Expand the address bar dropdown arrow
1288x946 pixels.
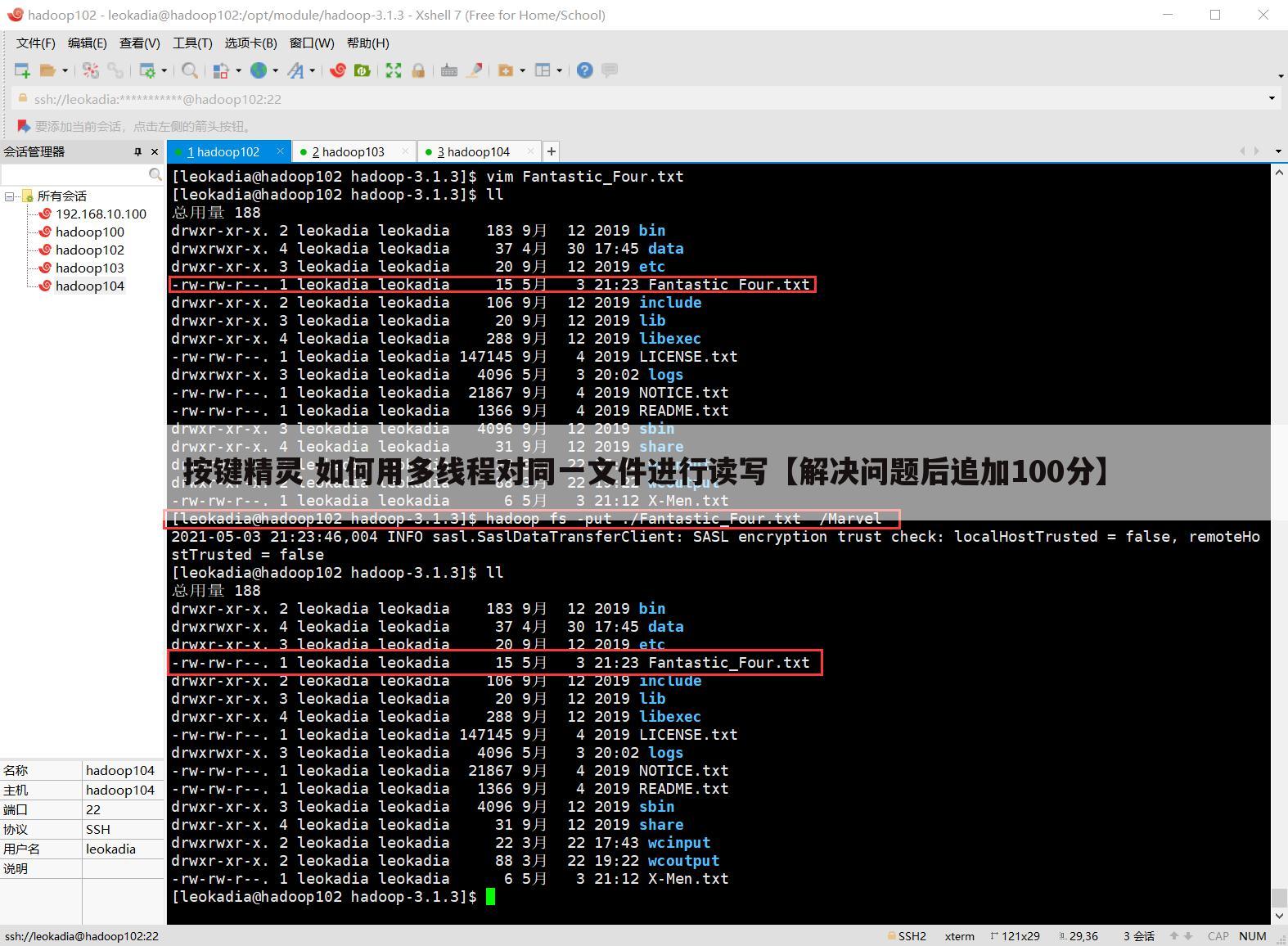click(1272, 98)
